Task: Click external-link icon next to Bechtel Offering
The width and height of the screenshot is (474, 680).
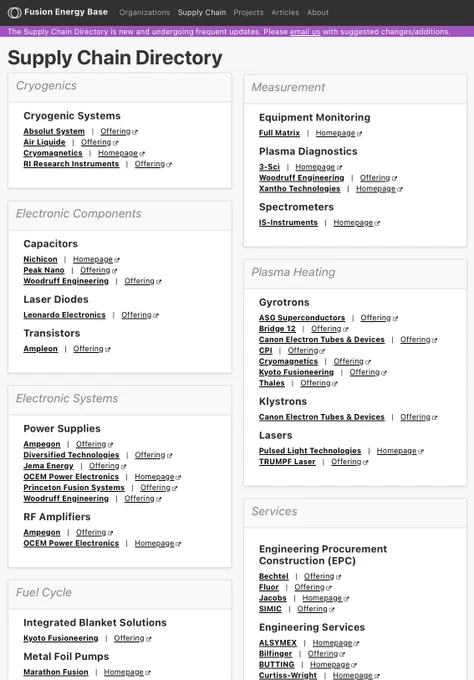Action: tap(338, 577)
